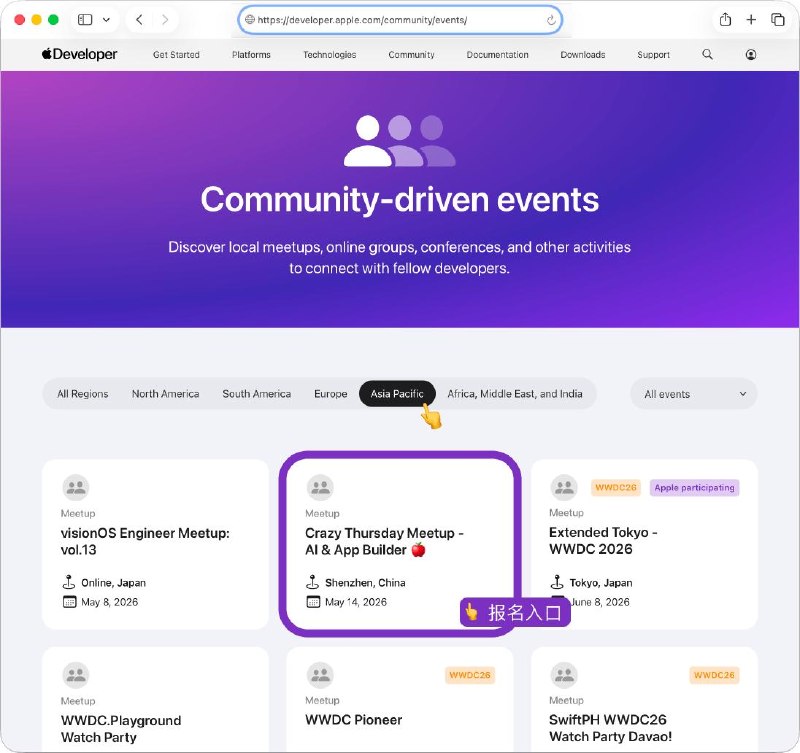Image resolution: width=800 pixels, height=753 pixels.
Task: Click the Apple participating badge
Action: (694, 487)
